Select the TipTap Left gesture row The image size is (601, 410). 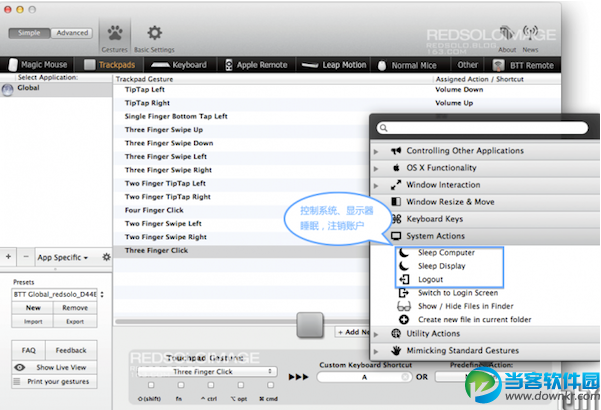coord(337,90)
